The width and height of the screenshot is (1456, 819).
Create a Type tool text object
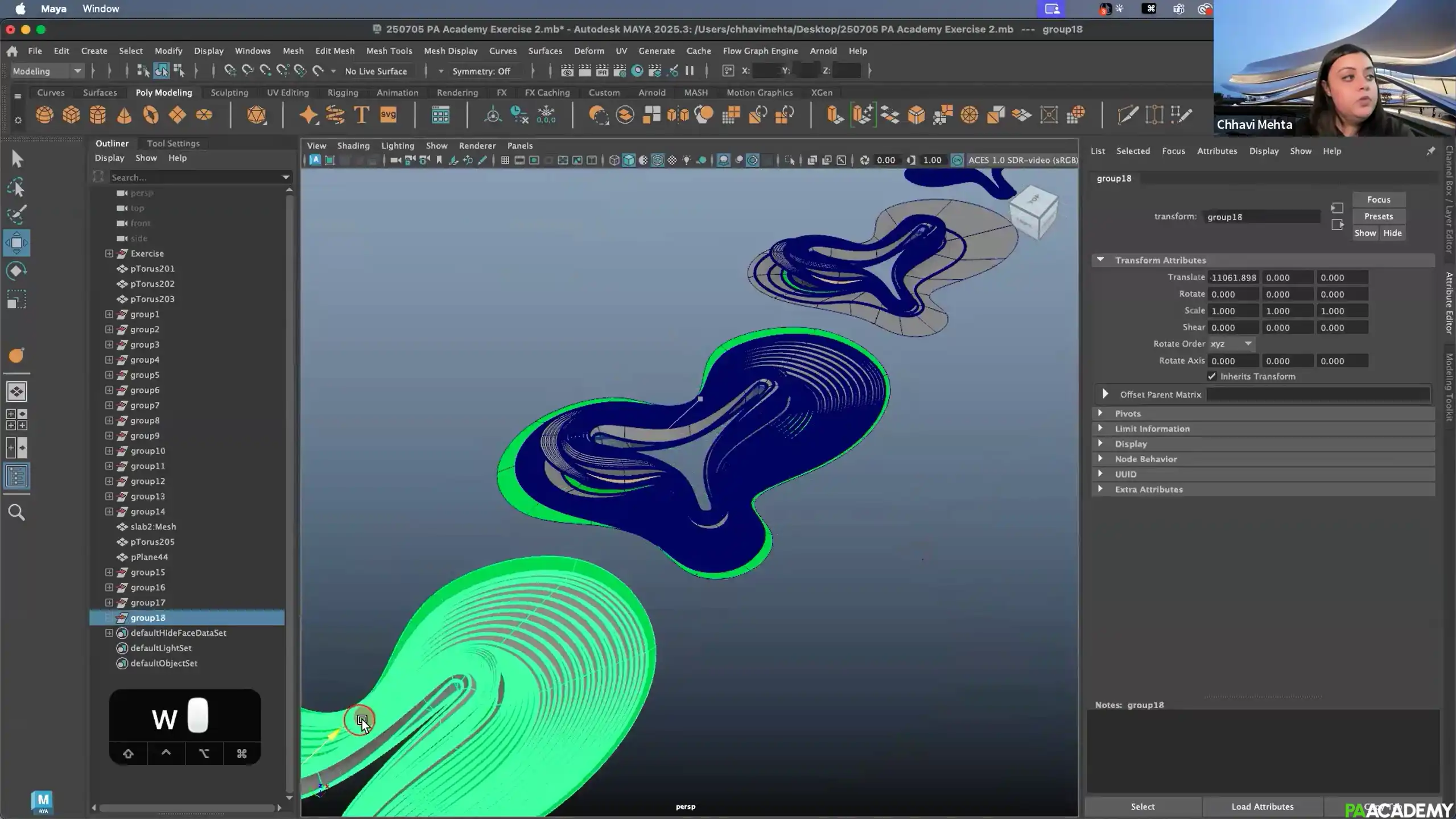(361, 115)
